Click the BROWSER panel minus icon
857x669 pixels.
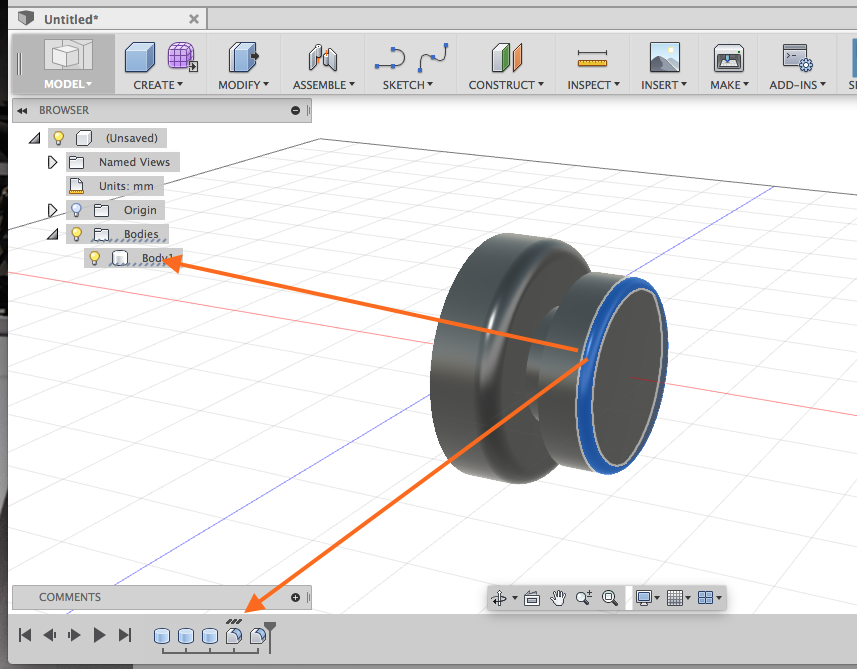coord(296,110)
